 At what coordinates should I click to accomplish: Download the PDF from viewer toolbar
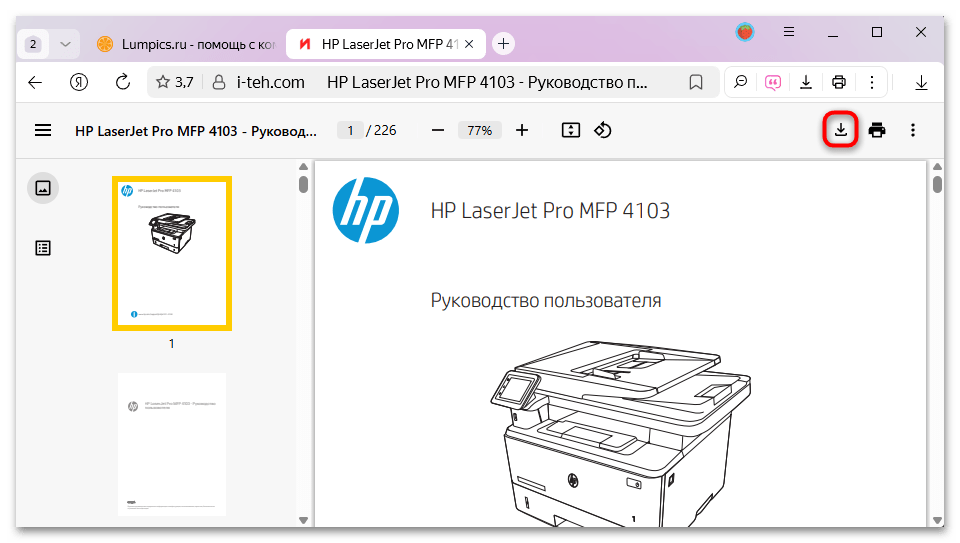tap(841, 130)
